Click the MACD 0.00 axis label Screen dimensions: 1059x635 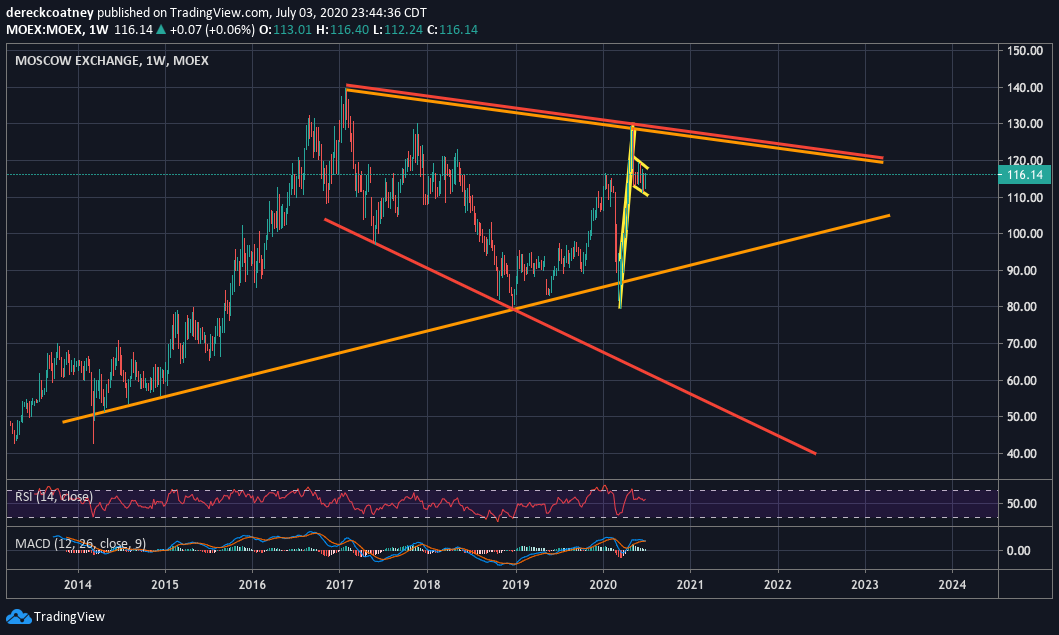click(x=1018, y=551)
